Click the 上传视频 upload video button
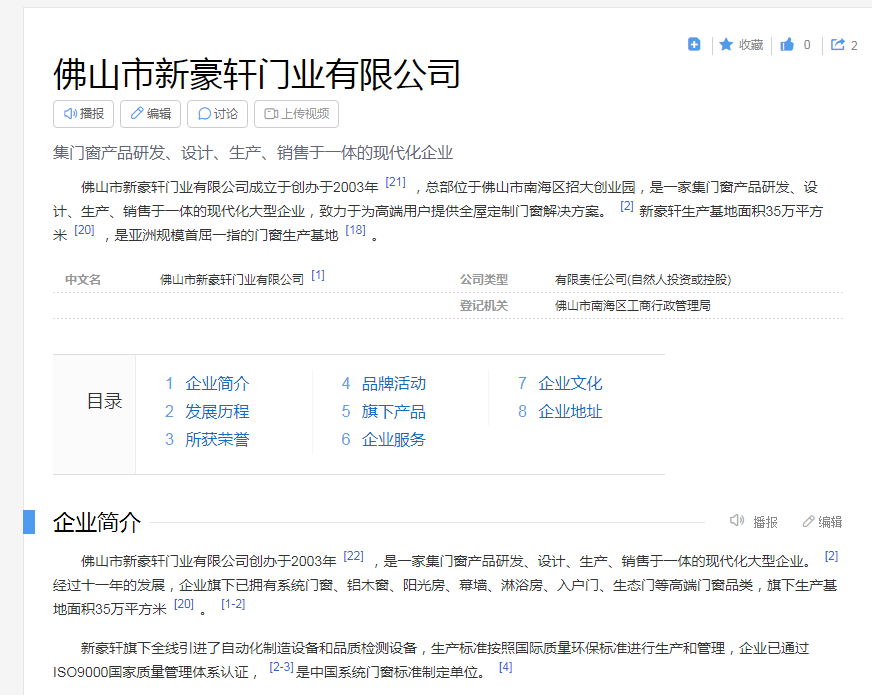872x695 pixels. click(x=296, y=114)
